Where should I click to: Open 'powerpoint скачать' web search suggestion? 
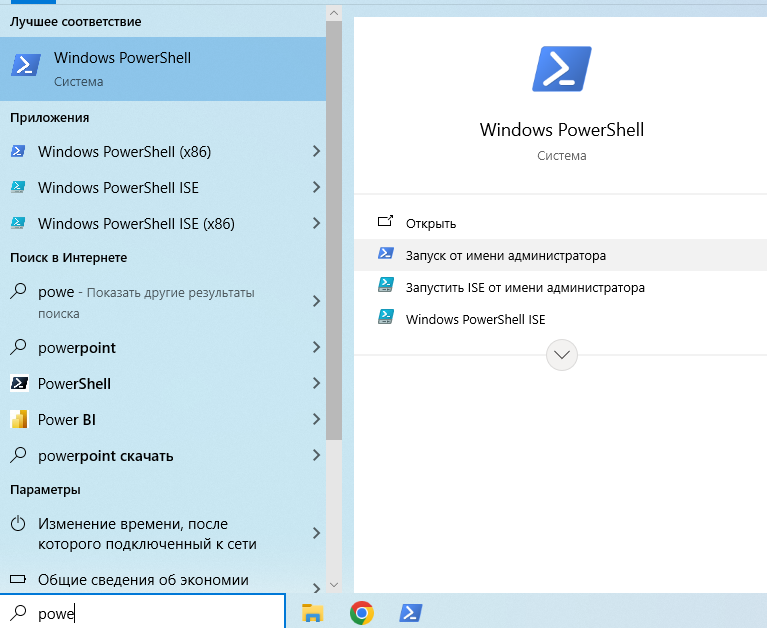click(x=105, y=456)
